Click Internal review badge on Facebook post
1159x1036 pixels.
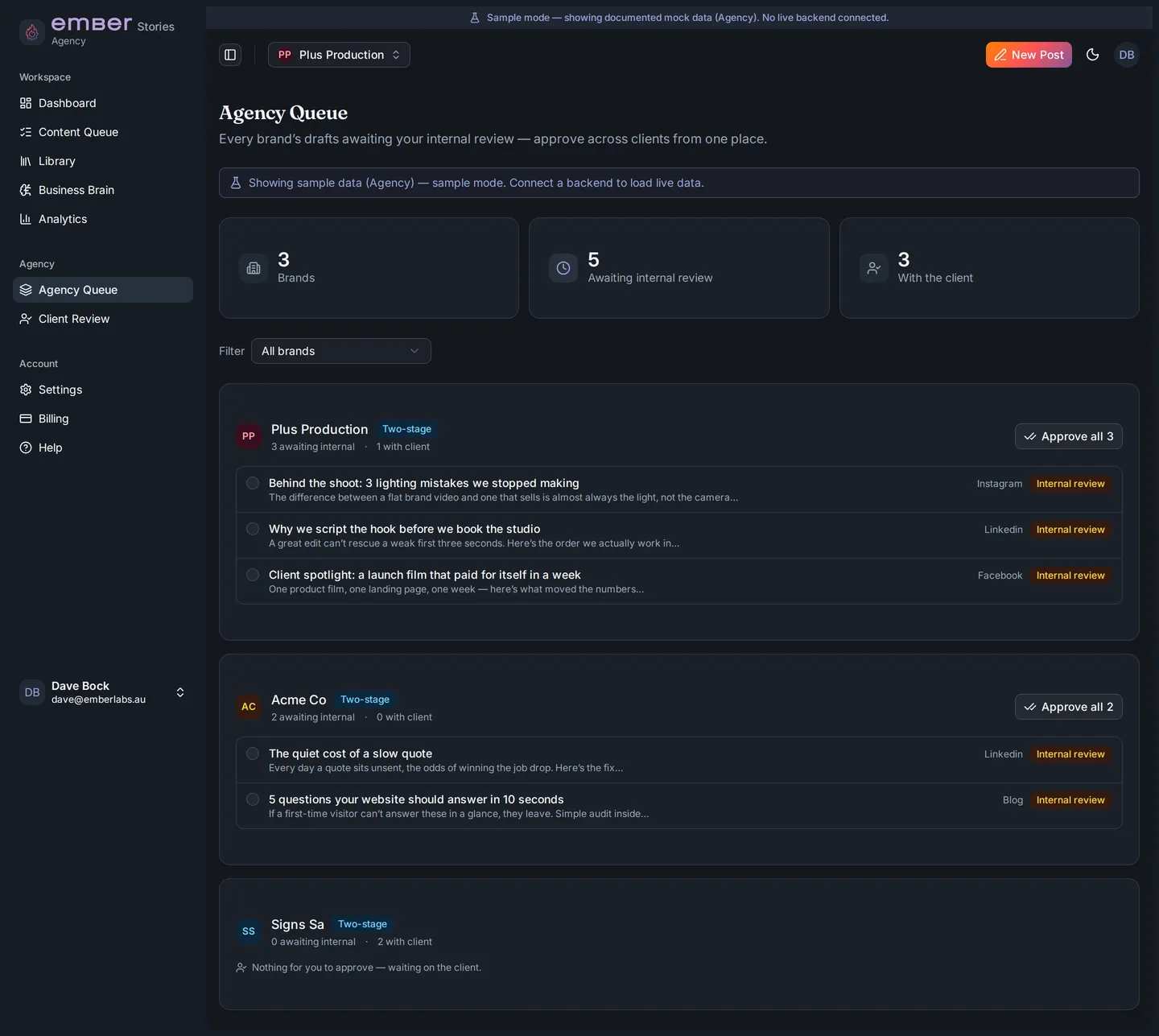(x=1070, y=576)
